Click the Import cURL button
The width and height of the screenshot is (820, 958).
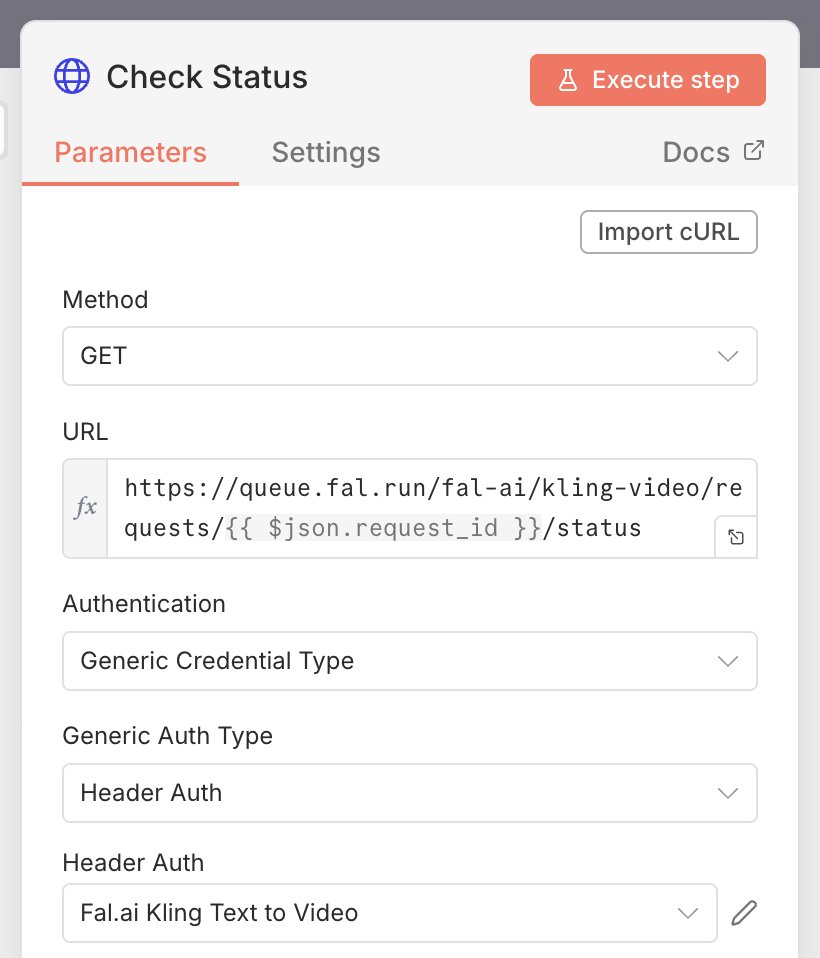pos(668,231)
